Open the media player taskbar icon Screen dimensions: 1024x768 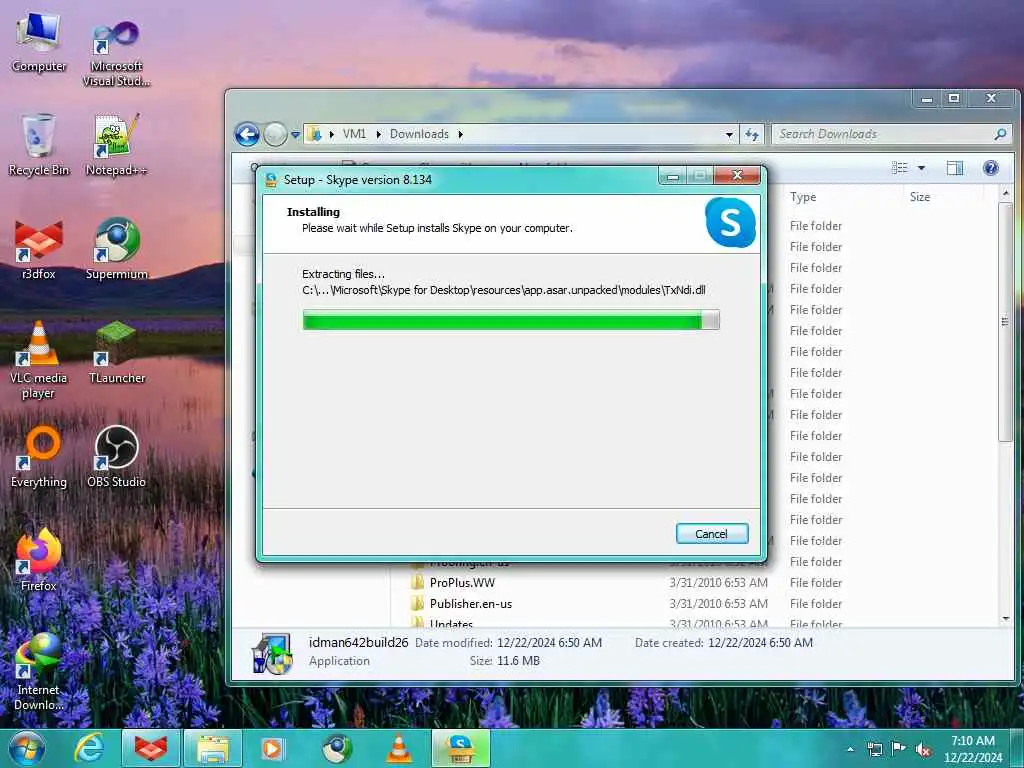pyautogui.click(x=272, y=748)
